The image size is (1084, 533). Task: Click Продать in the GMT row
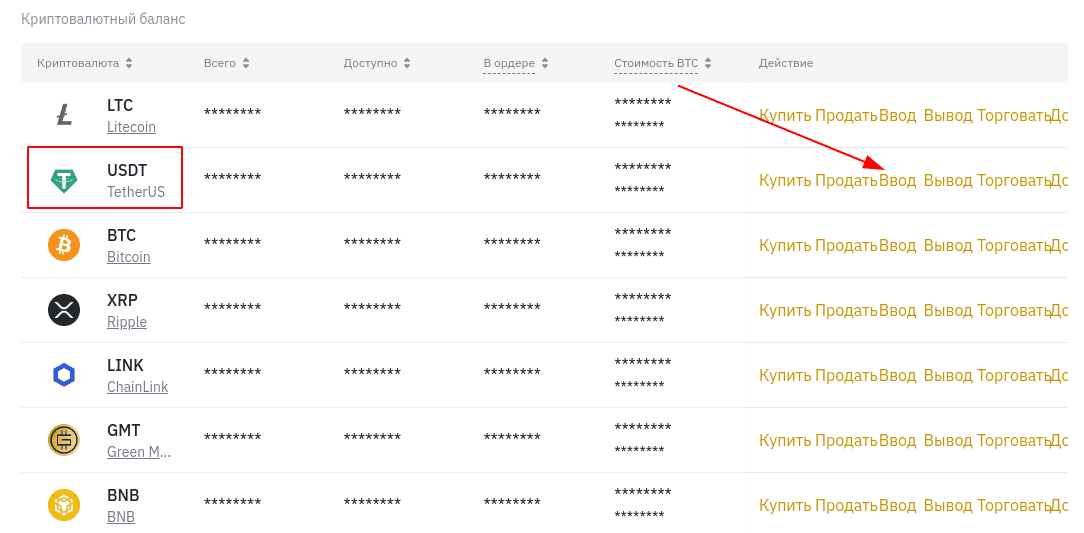(x=846, y=440)
